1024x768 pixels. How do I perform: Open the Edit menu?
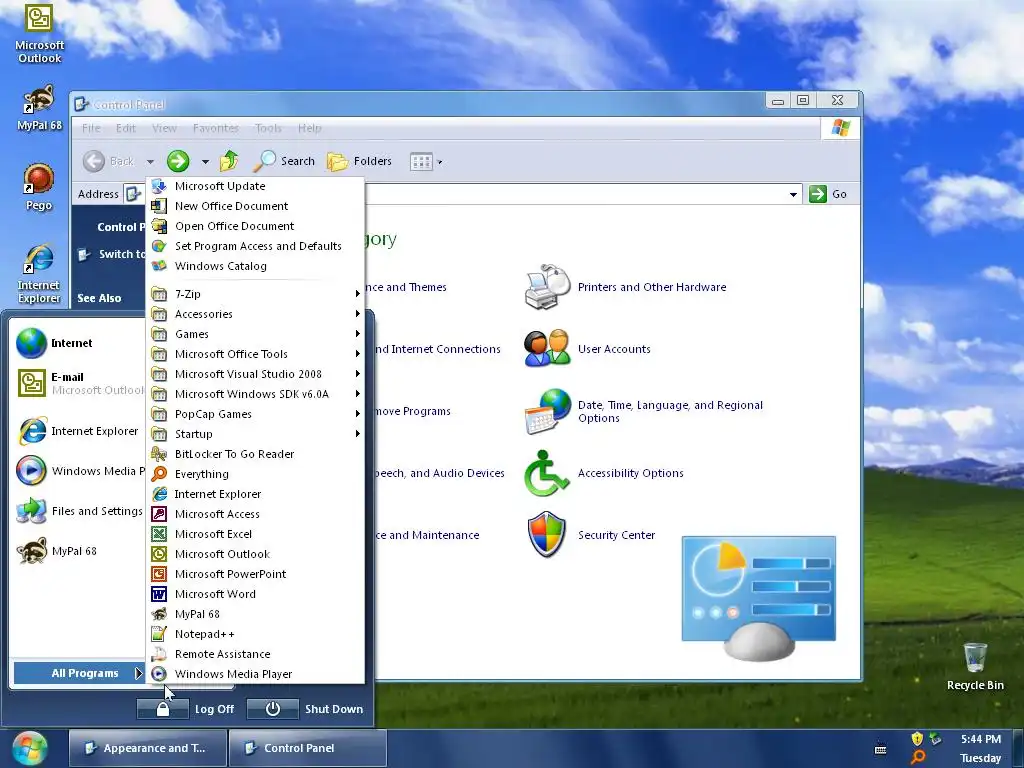[x=125, y=129]
